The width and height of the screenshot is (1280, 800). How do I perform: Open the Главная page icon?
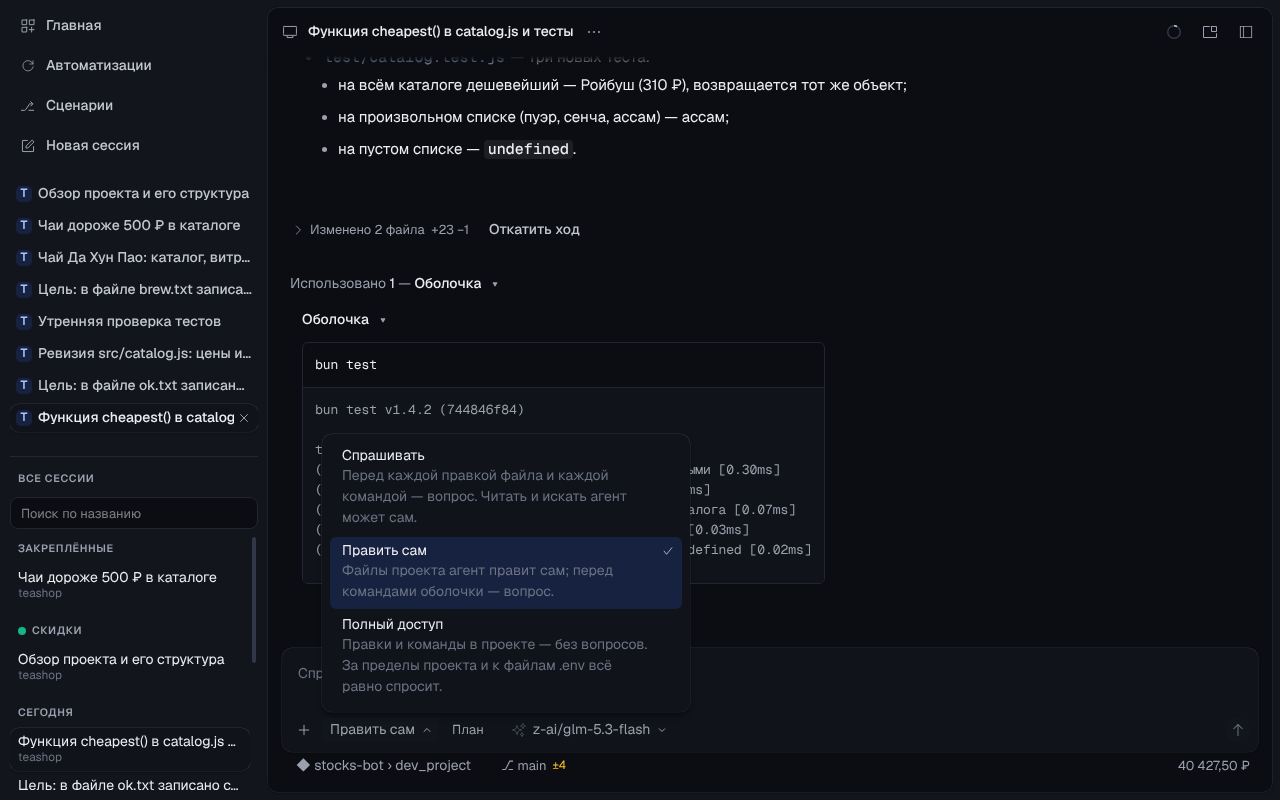click(28, 25)
